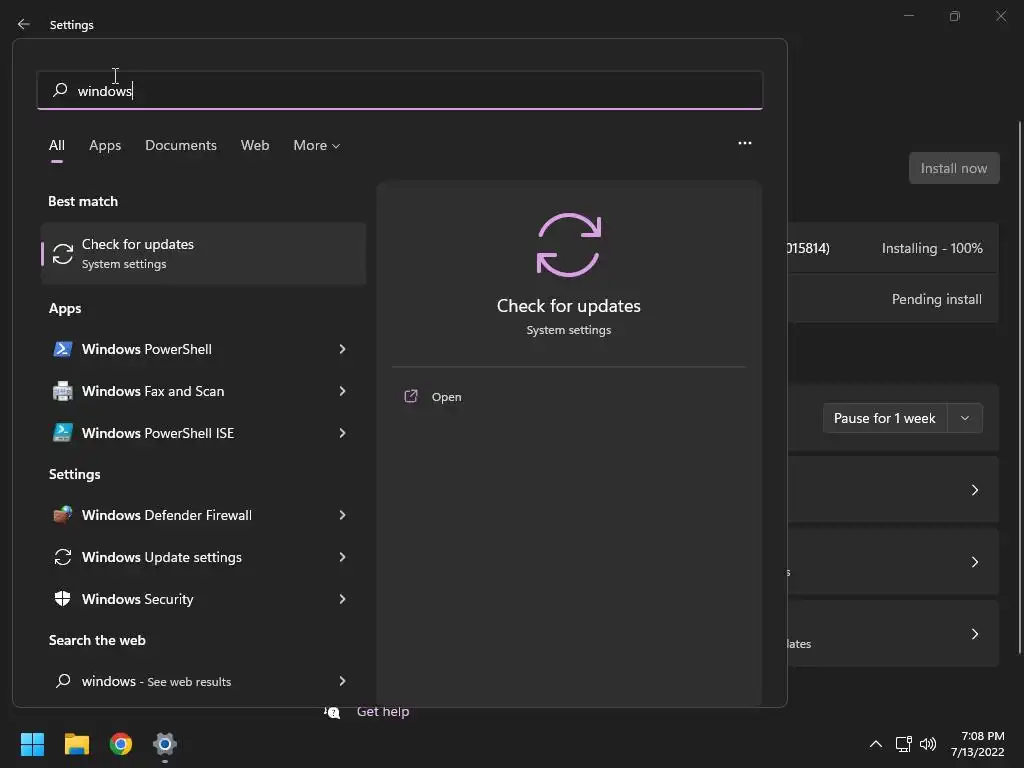Screen dimensions: 1024x768
Task: Click the Pause for 1 week button
Action: coord(884,418)
